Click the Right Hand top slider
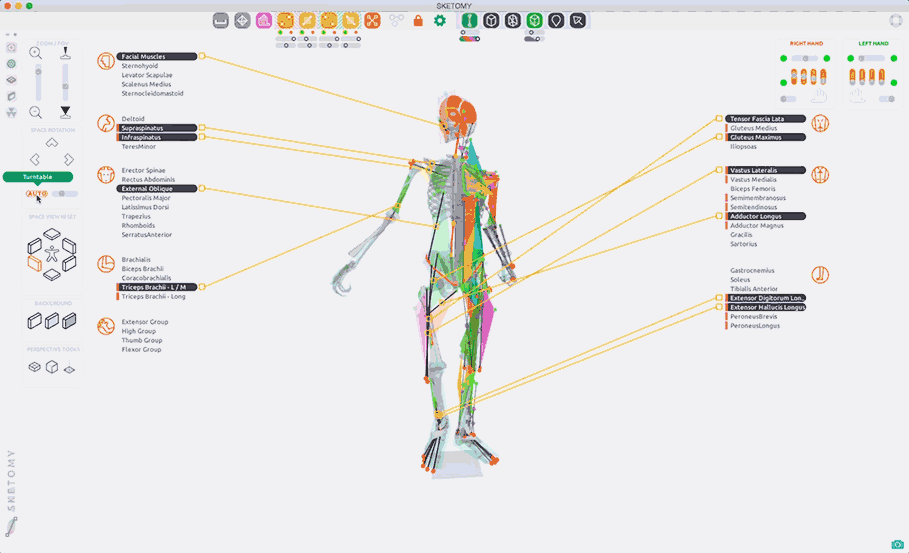Viewport: 909px width, 553px height. (x=804, y=59)
